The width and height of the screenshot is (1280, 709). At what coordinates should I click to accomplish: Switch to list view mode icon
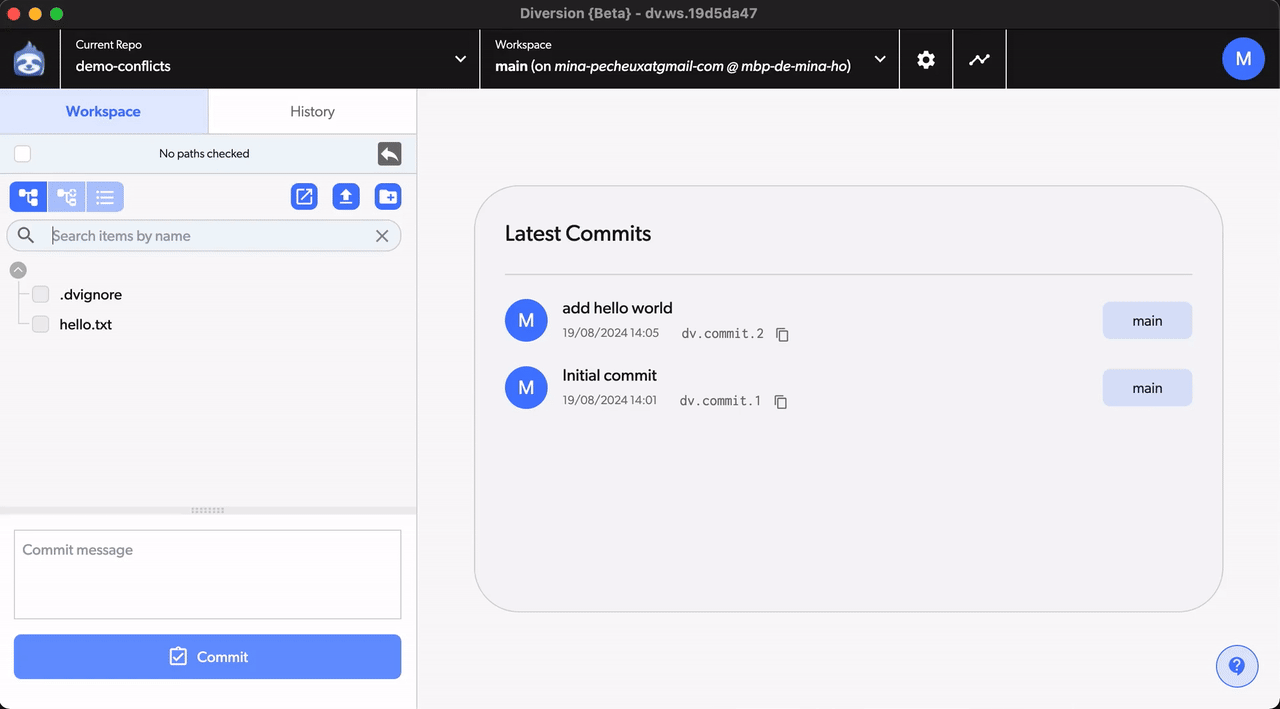point(105,197)
